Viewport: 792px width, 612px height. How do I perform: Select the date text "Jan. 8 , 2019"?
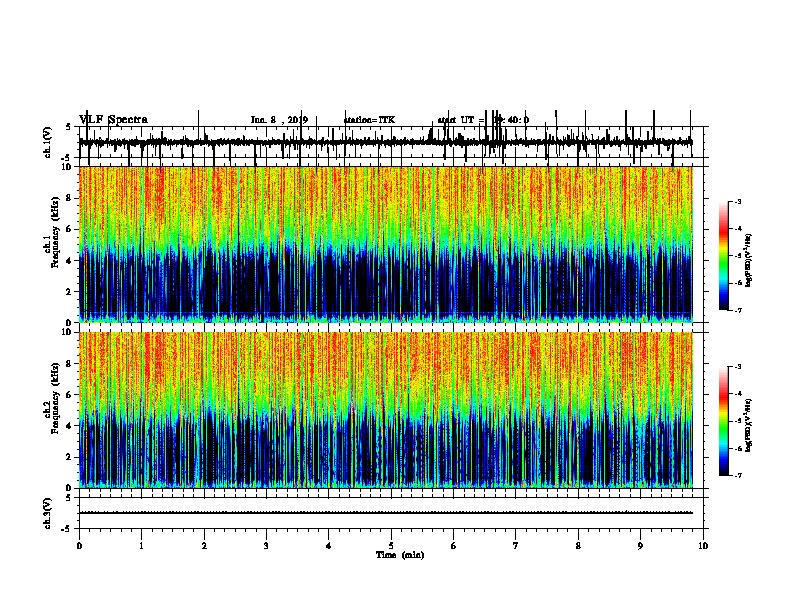pos(279,120)
